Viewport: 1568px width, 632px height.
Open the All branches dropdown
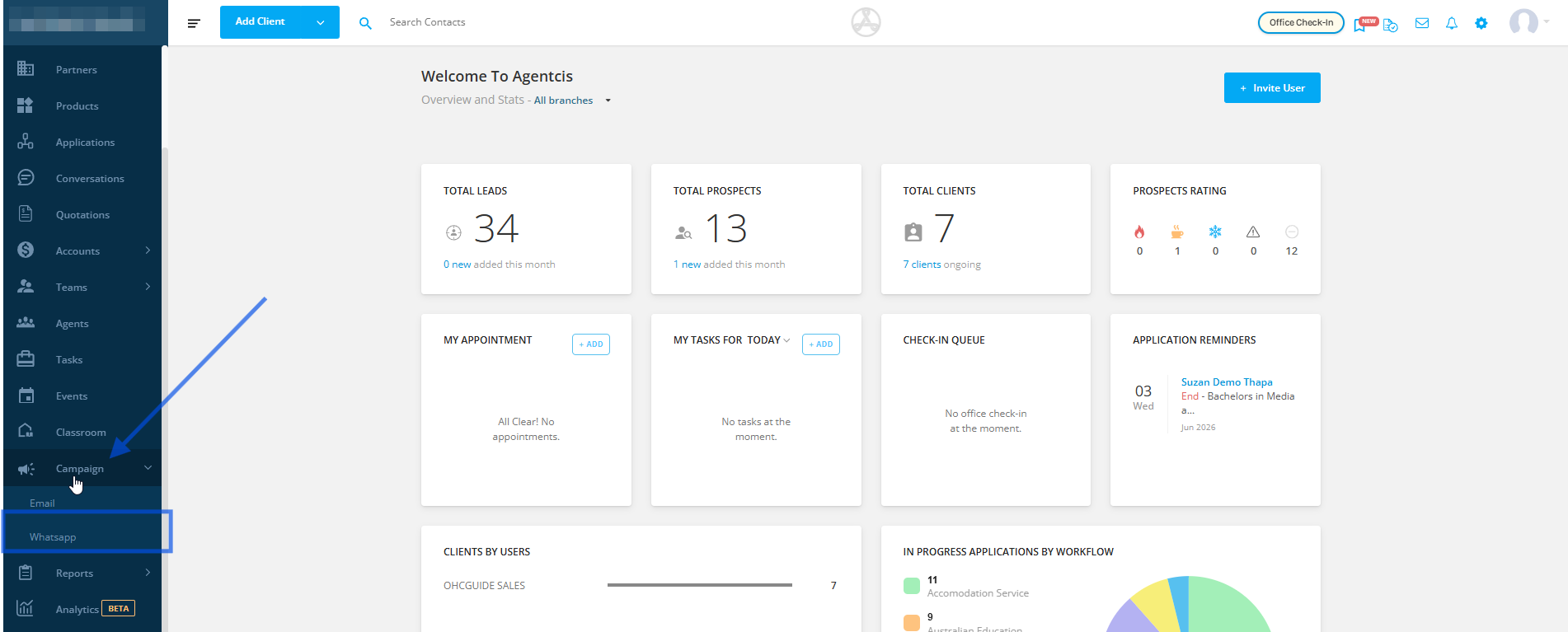point(573,101)
